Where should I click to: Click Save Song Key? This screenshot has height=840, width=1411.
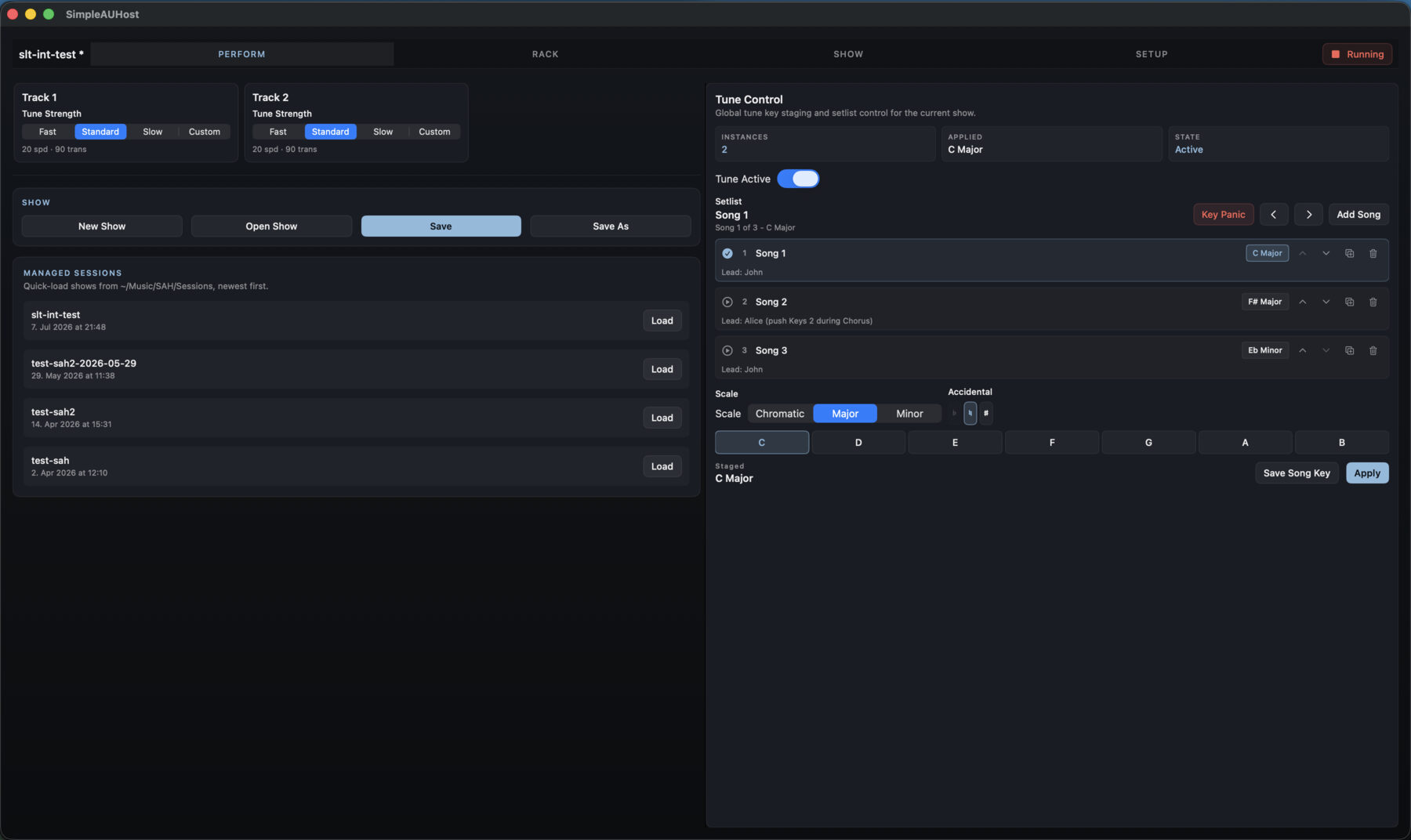pyautogui.click(x=1297, y=473)
